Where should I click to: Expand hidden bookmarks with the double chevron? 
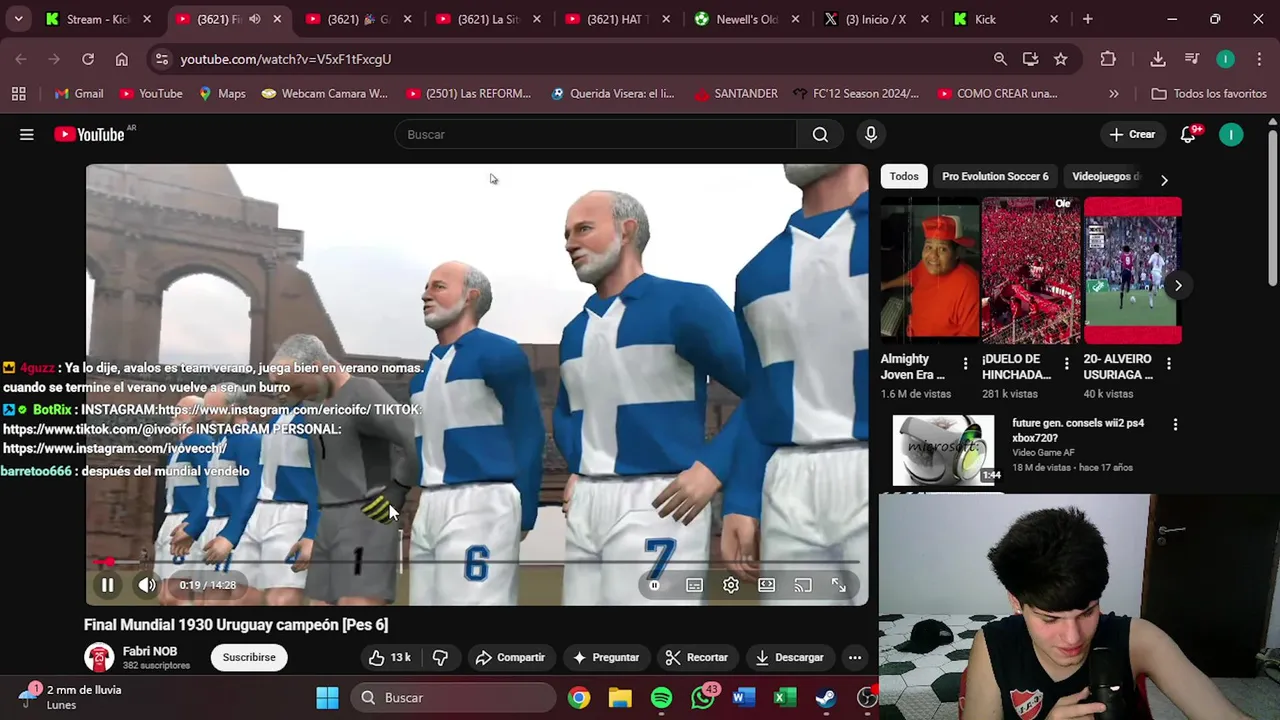[1114, 93]
